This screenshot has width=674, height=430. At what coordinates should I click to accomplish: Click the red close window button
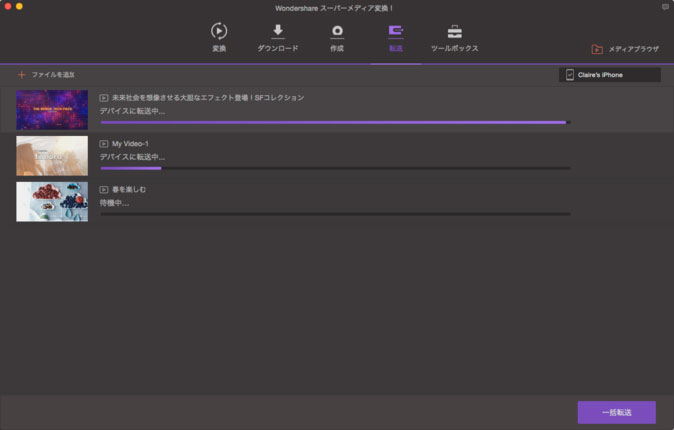coord(8,6)
